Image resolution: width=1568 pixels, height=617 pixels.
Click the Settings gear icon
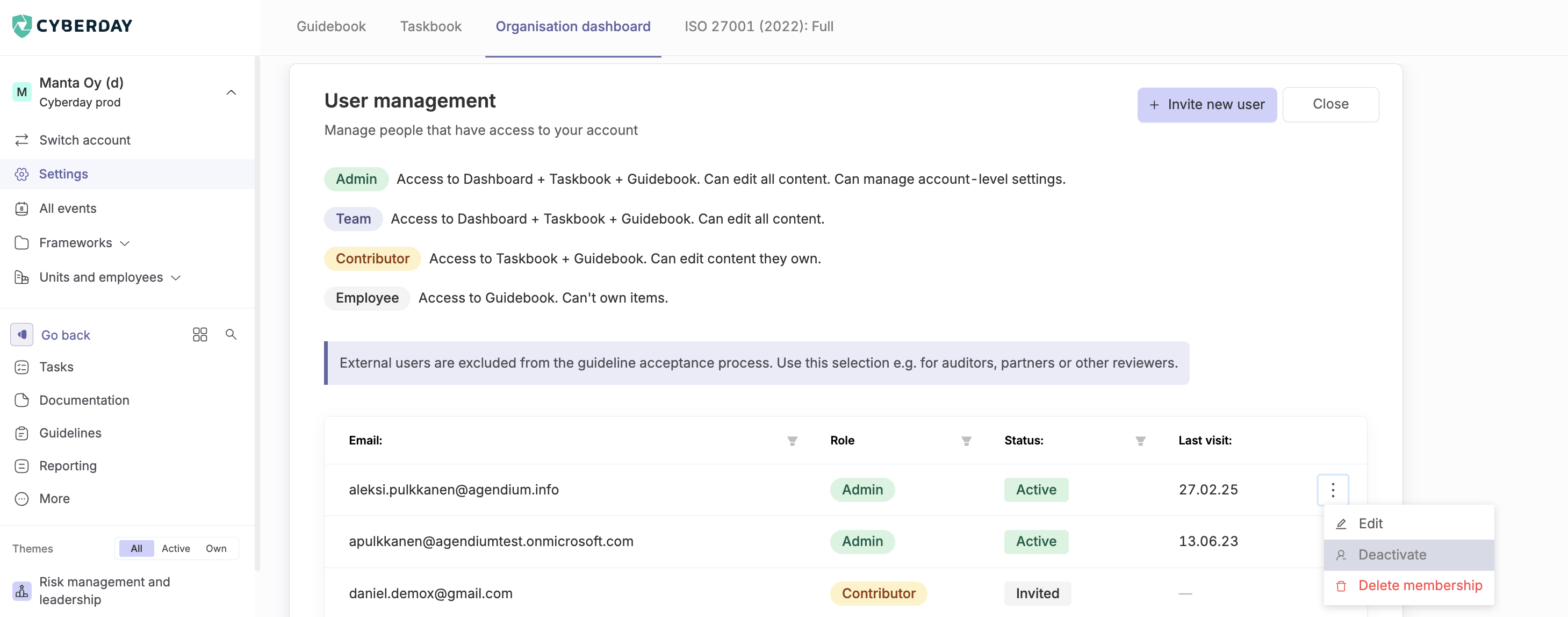pyautogui.click(x=22, y=174)
